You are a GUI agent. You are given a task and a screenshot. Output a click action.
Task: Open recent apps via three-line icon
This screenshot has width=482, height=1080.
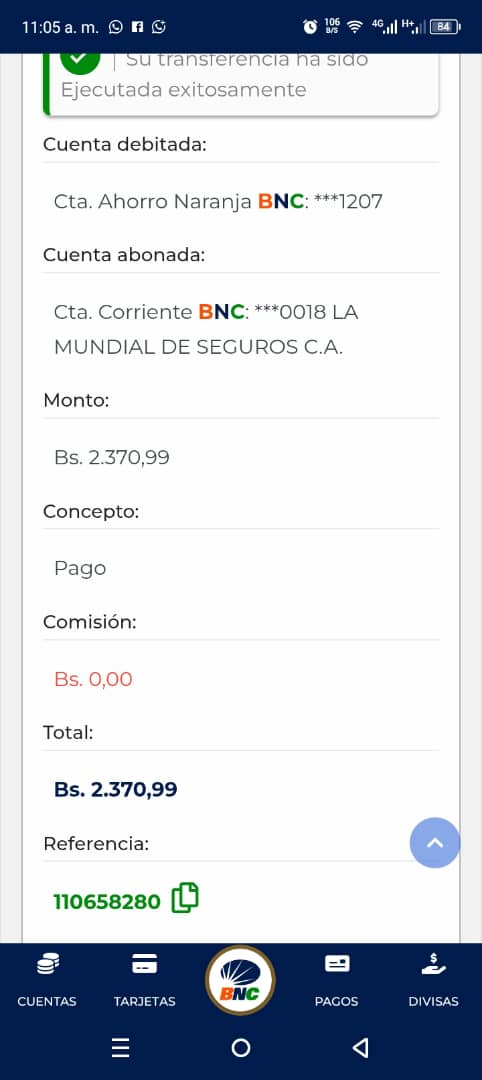[120, 1048]
